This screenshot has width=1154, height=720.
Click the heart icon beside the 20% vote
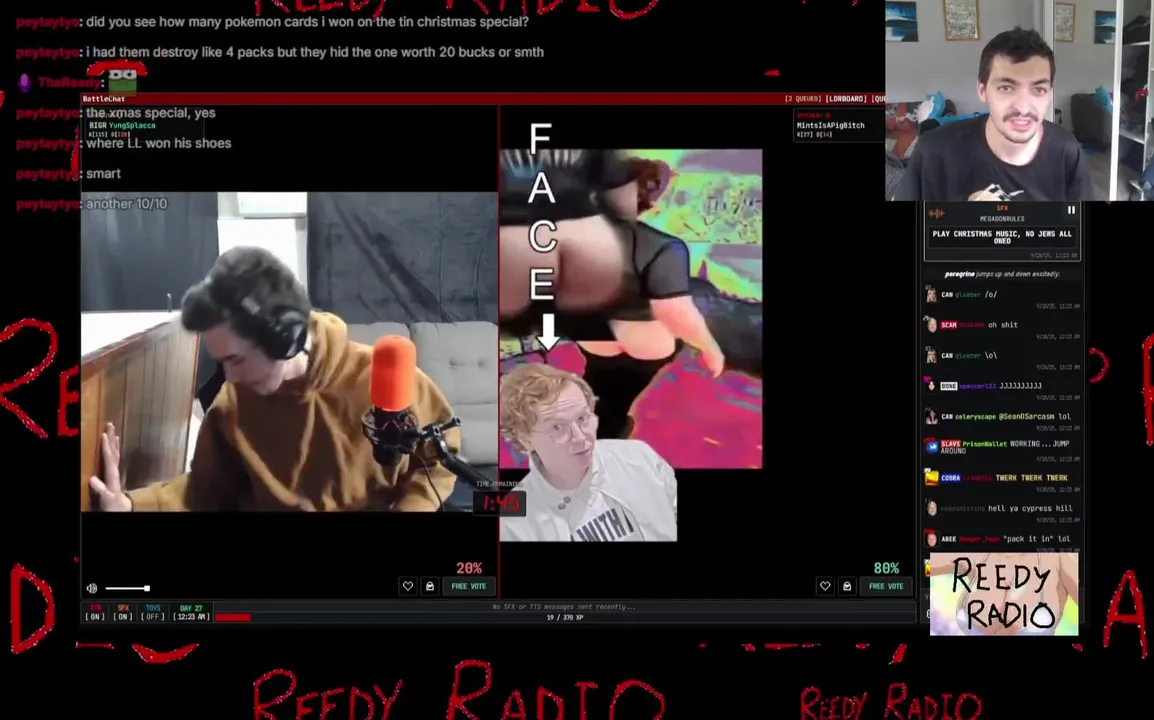pyautogui.click(x=408, y=586)
